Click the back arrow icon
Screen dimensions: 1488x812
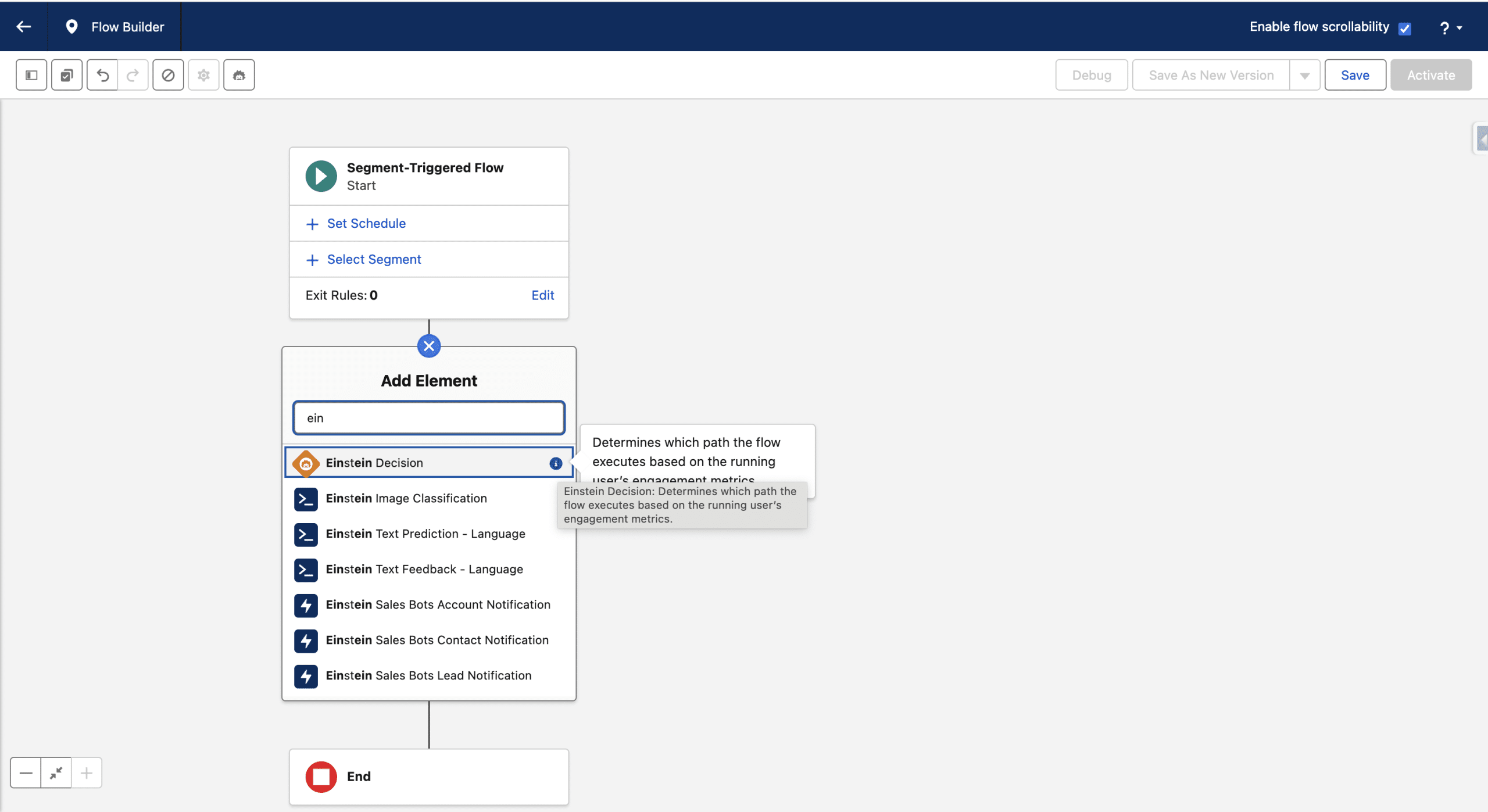point(23,27)
